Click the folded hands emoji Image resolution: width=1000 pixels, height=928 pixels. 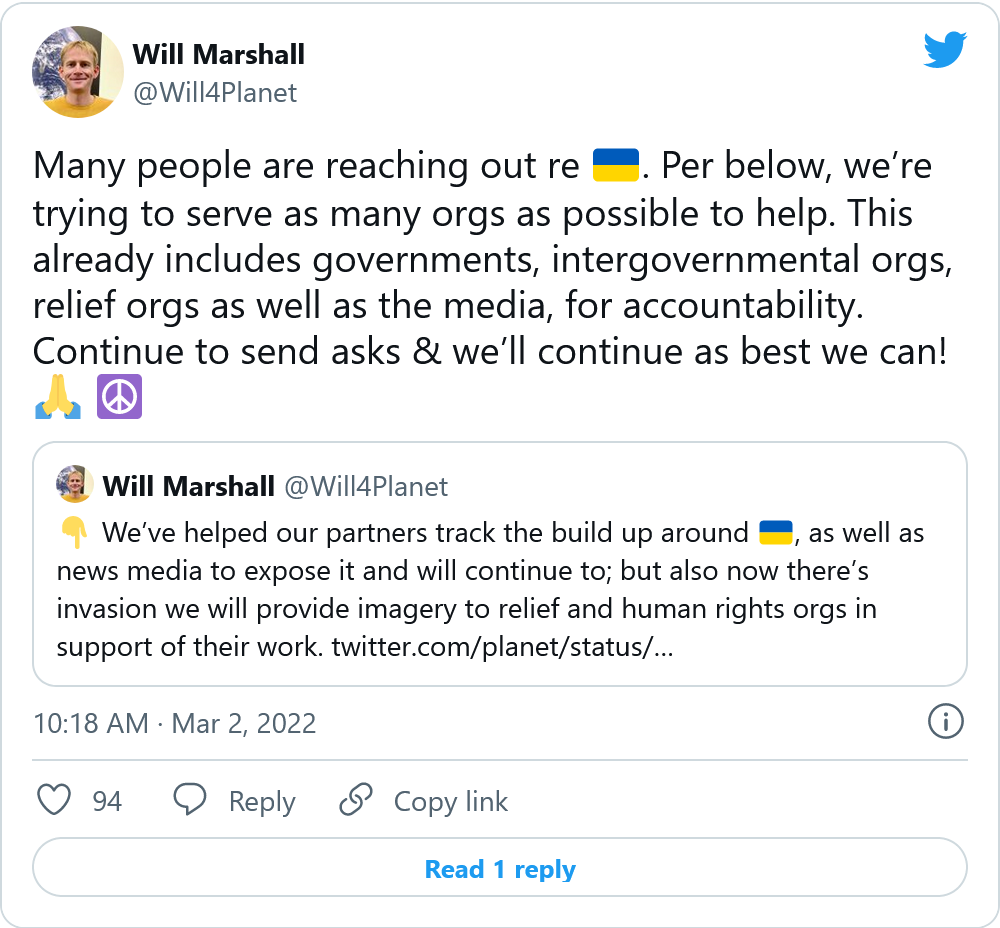pyautogui.click(x=58, y=398)
